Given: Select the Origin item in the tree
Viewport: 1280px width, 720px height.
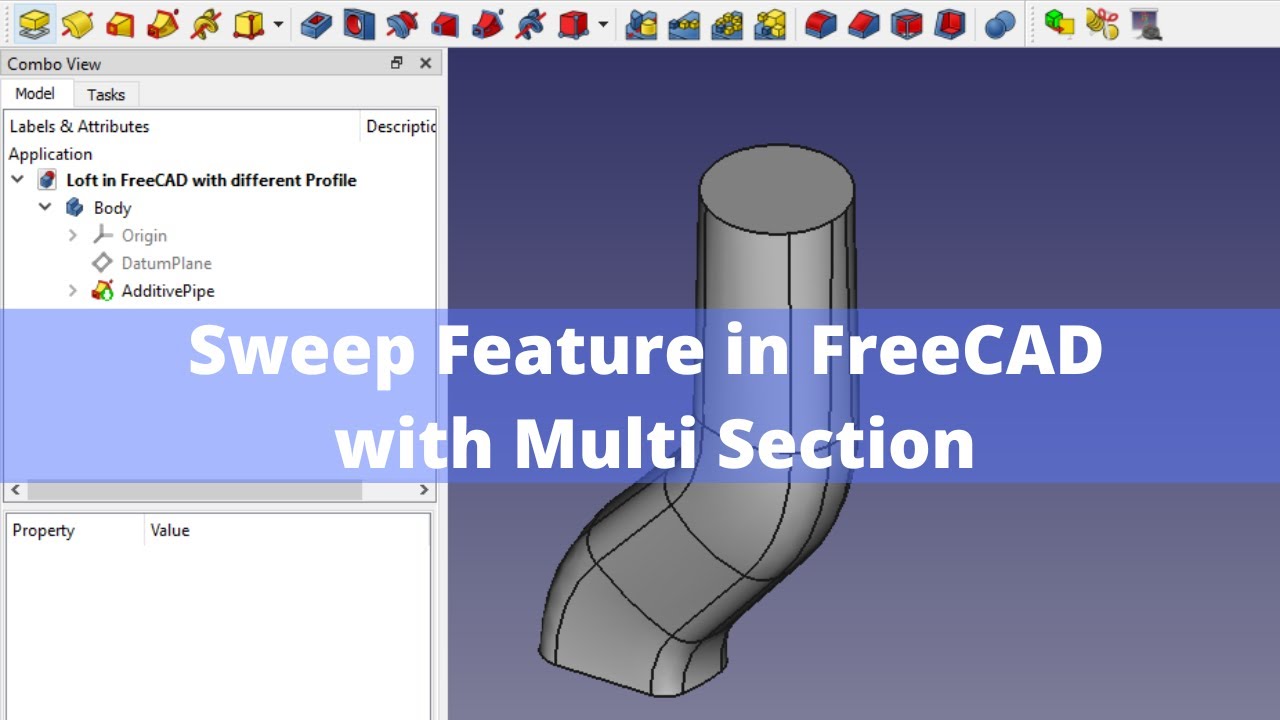Looking at the screenshot, I should tap(144, 236).
